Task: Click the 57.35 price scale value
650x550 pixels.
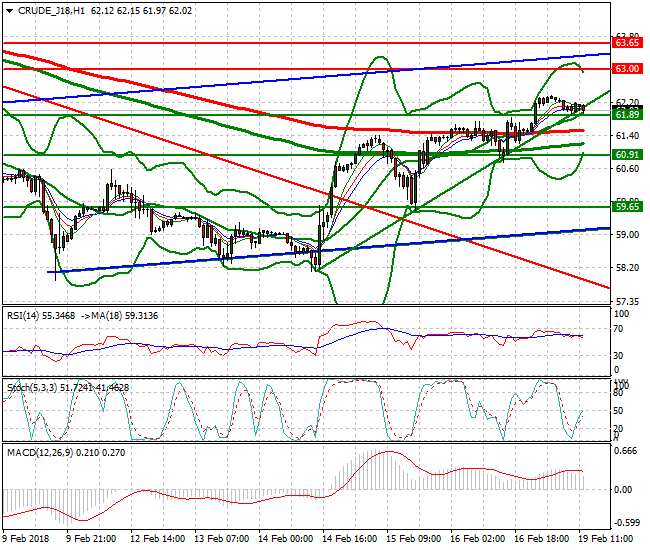Action: (x=627, y=301)
